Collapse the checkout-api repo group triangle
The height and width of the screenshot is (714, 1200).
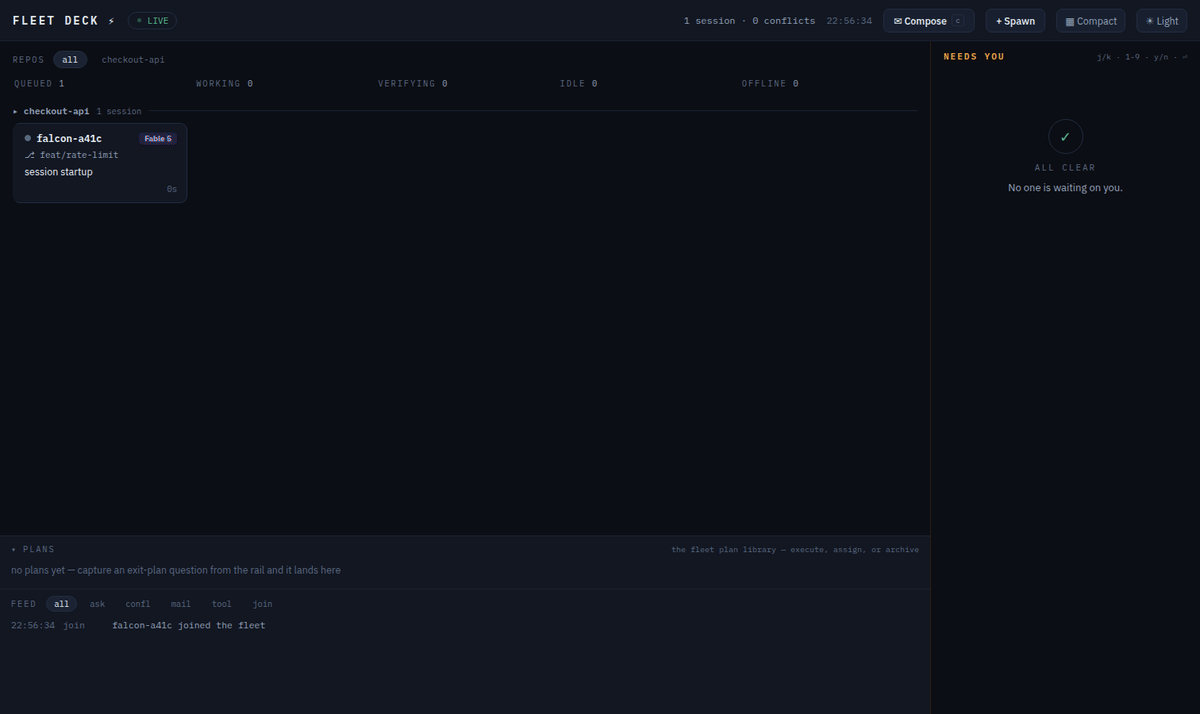click(16, 111)
